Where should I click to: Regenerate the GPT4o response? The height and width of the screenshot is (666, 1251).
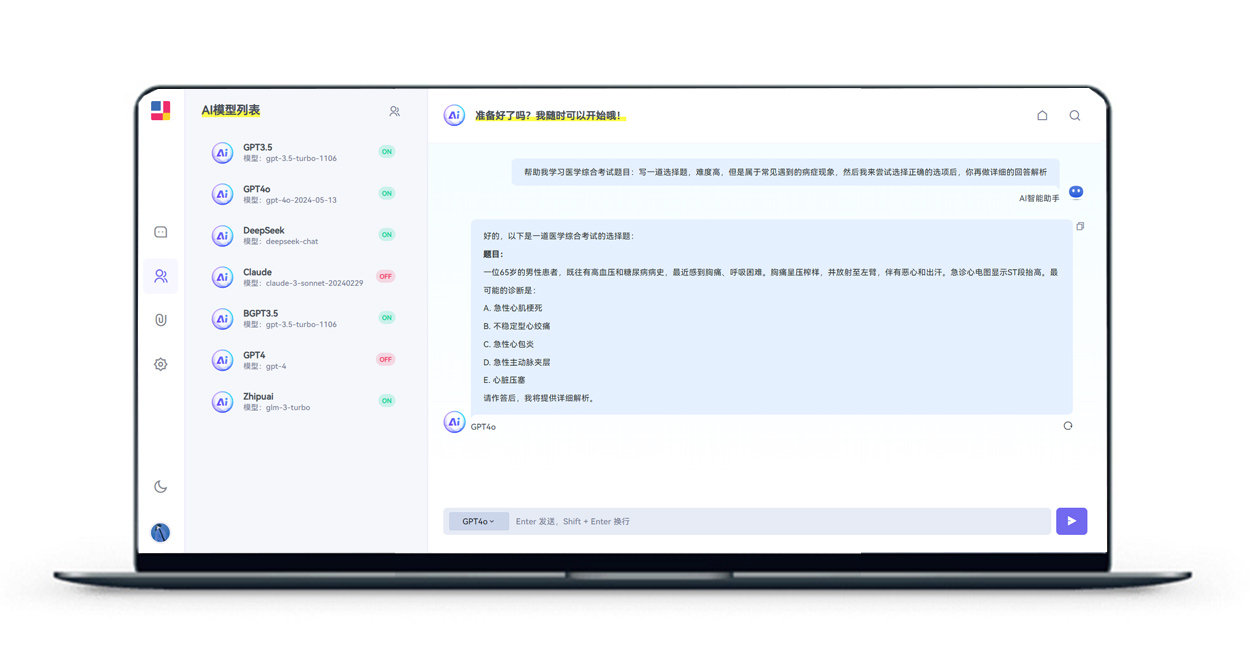point(1067,426)
